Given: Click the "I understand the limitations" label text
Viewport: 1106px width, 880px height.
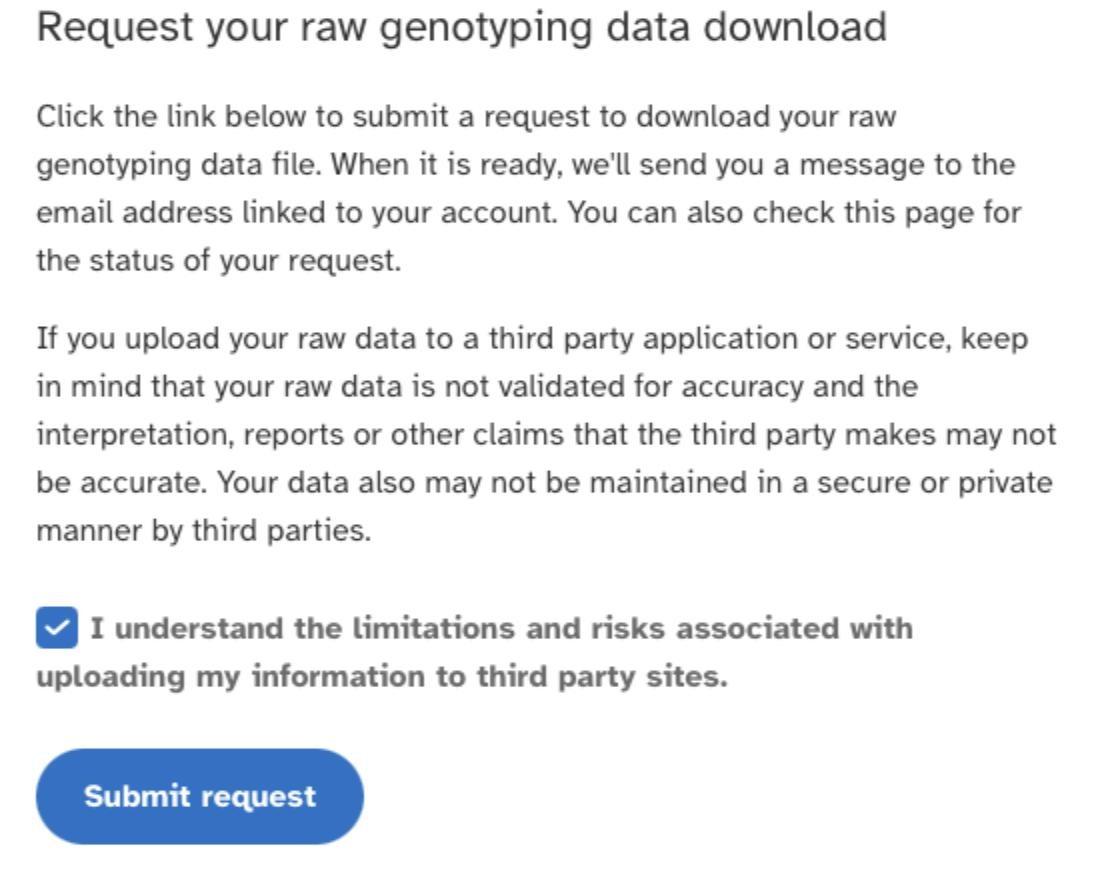Looking at the screenshot, I should point(500,628).
